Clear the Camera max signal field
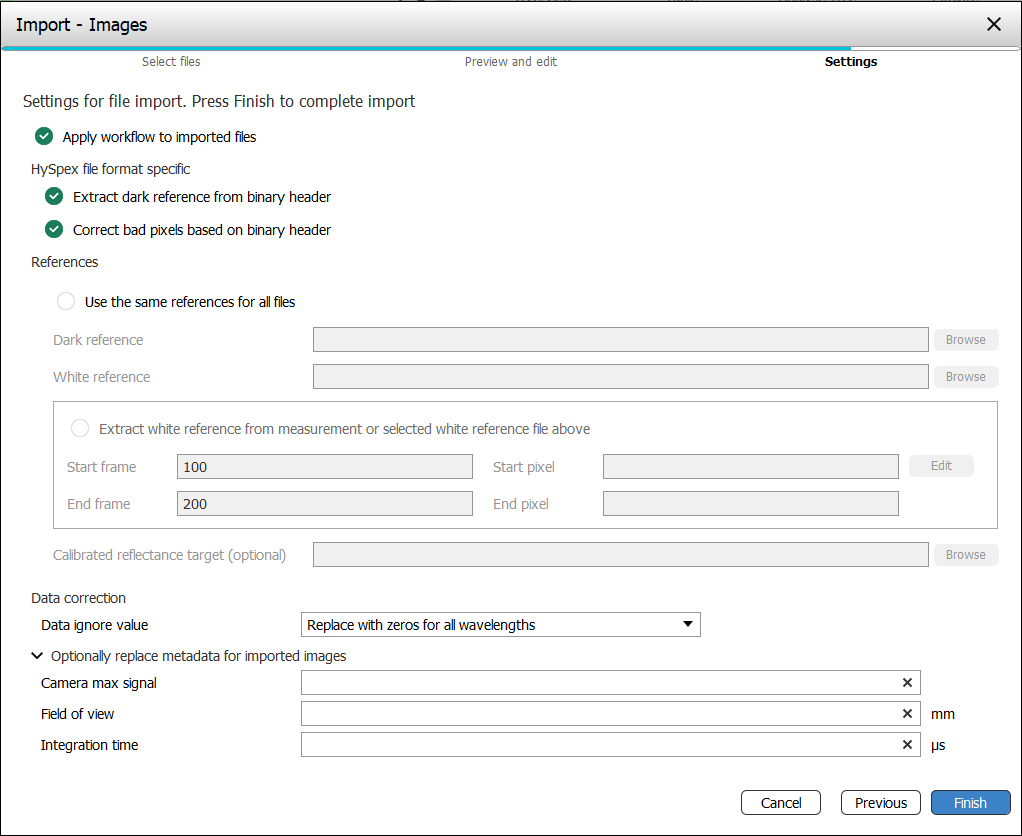 pyautogui.click(x=907, y=683)
